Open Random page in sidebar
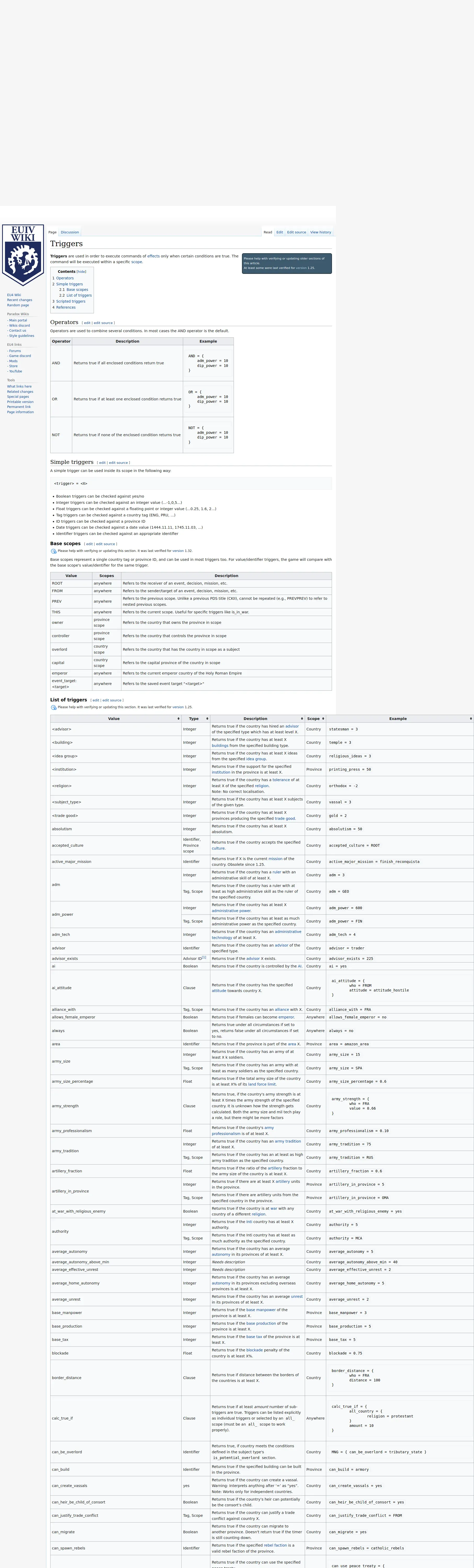Viewport: 474px width, 1568px height. point(18,305)
